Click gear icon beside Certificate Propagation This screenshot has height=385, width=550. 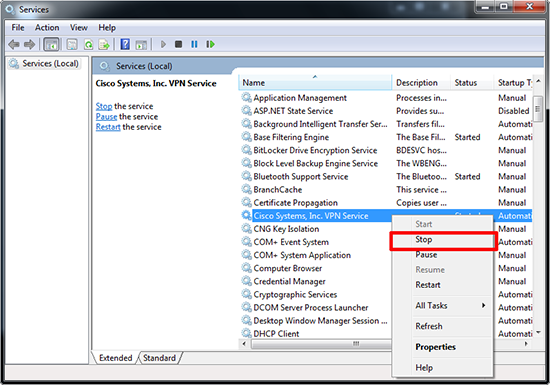[247, 202]
